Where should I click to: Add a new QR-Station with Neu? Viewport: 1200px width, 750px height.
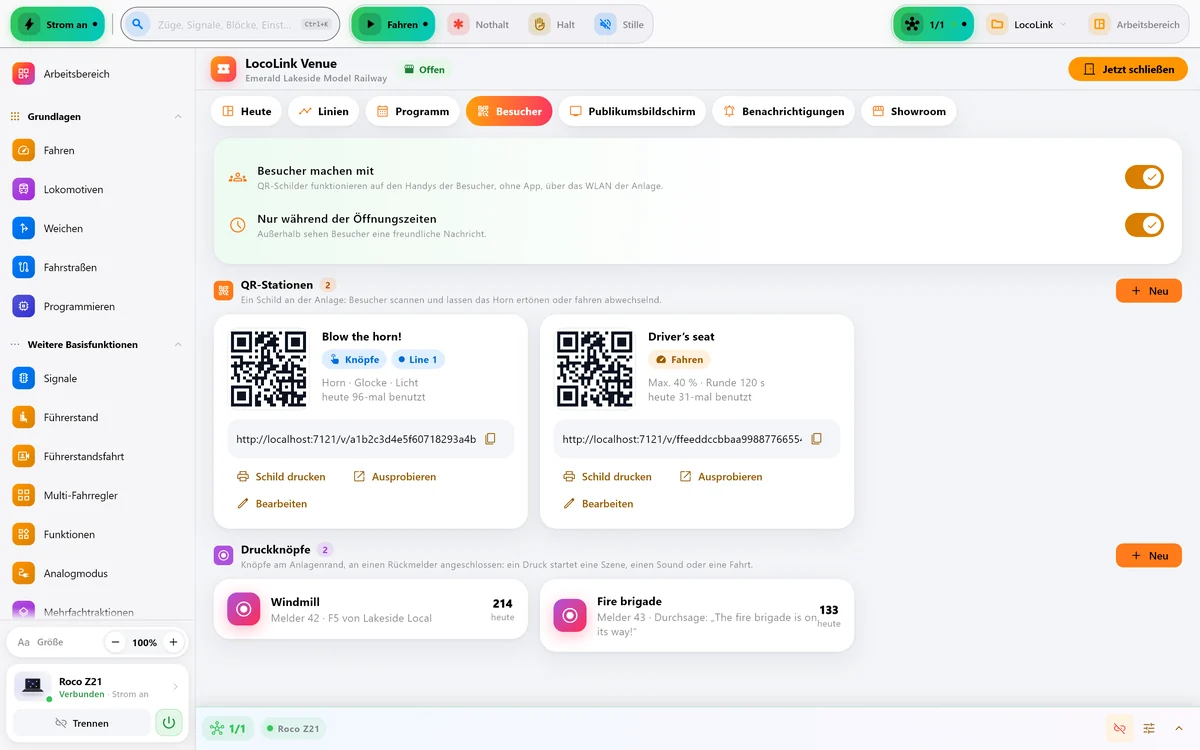click(x=1149, y=291)
